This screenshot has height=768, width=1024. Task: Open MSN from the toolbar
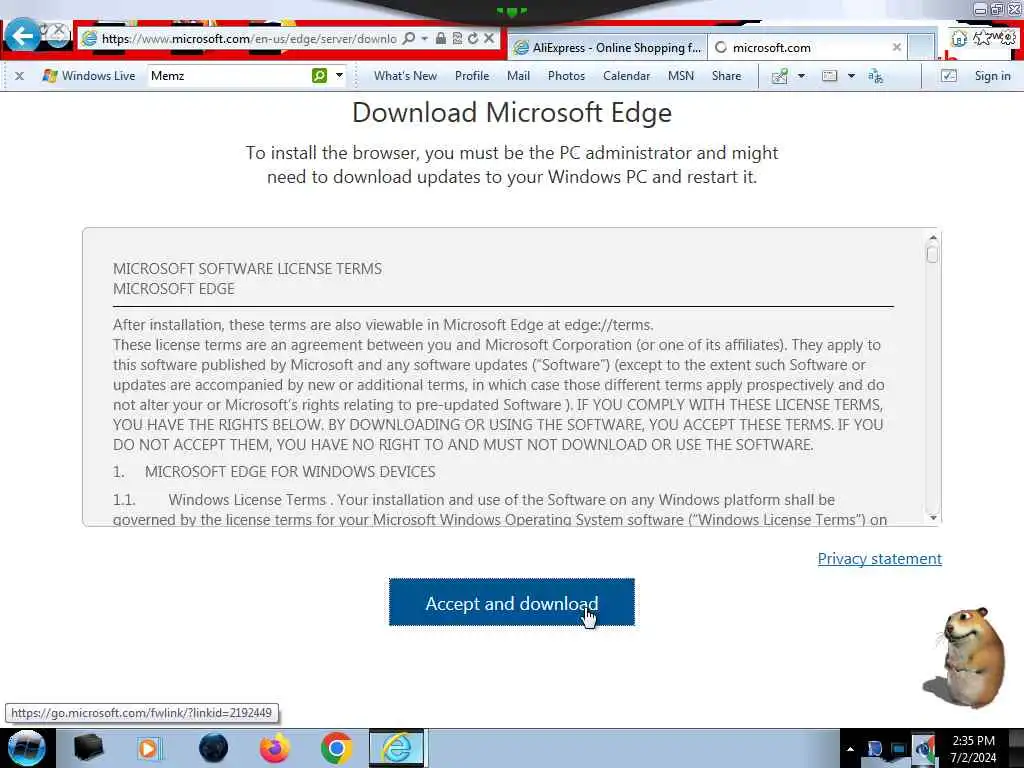click(680, 76)
